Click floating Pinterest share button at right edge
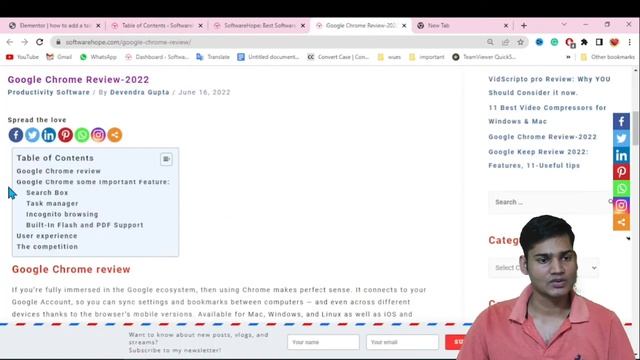640x360 pixels. [x=621, y=172]
